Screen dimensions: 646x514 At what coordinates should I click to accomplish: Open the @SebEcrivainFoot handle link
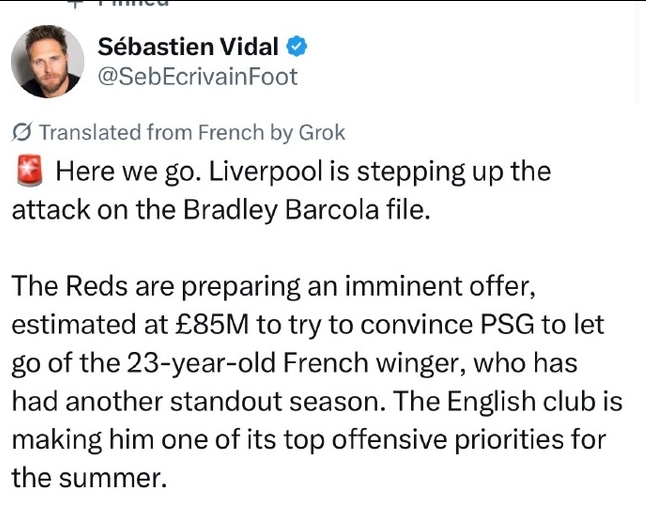[x=197, y=77]
